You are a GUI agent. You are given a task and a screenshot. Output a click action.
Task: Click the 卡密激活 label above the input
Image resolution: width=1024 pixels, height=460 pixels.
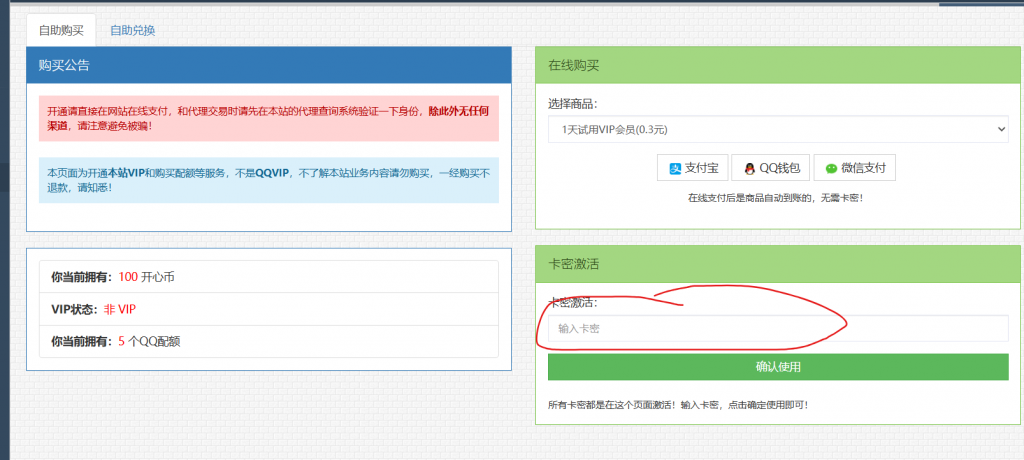[573, 302]
